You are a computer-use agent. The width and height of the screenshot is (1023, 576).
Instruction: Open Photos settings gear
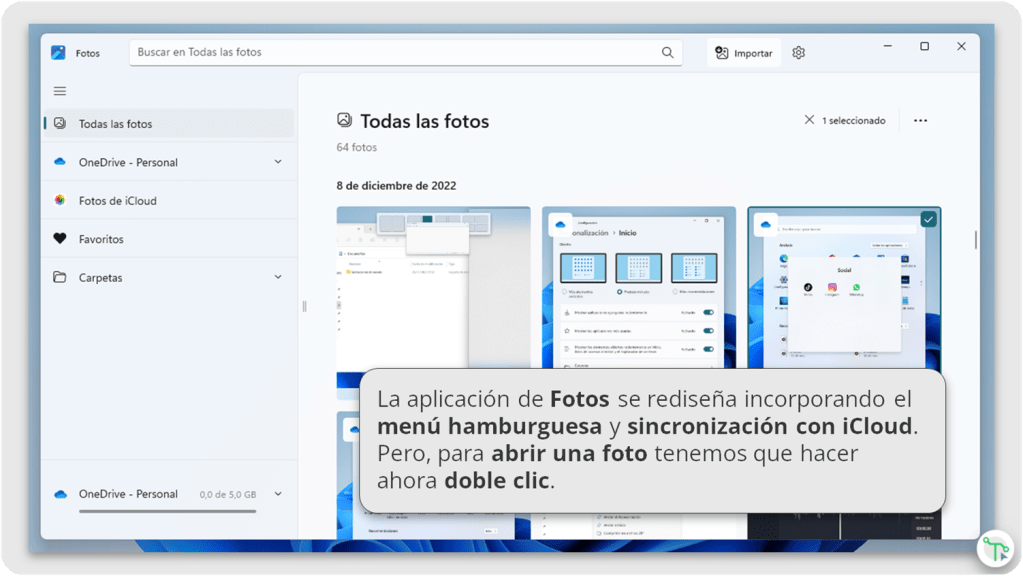coord(798,53)
